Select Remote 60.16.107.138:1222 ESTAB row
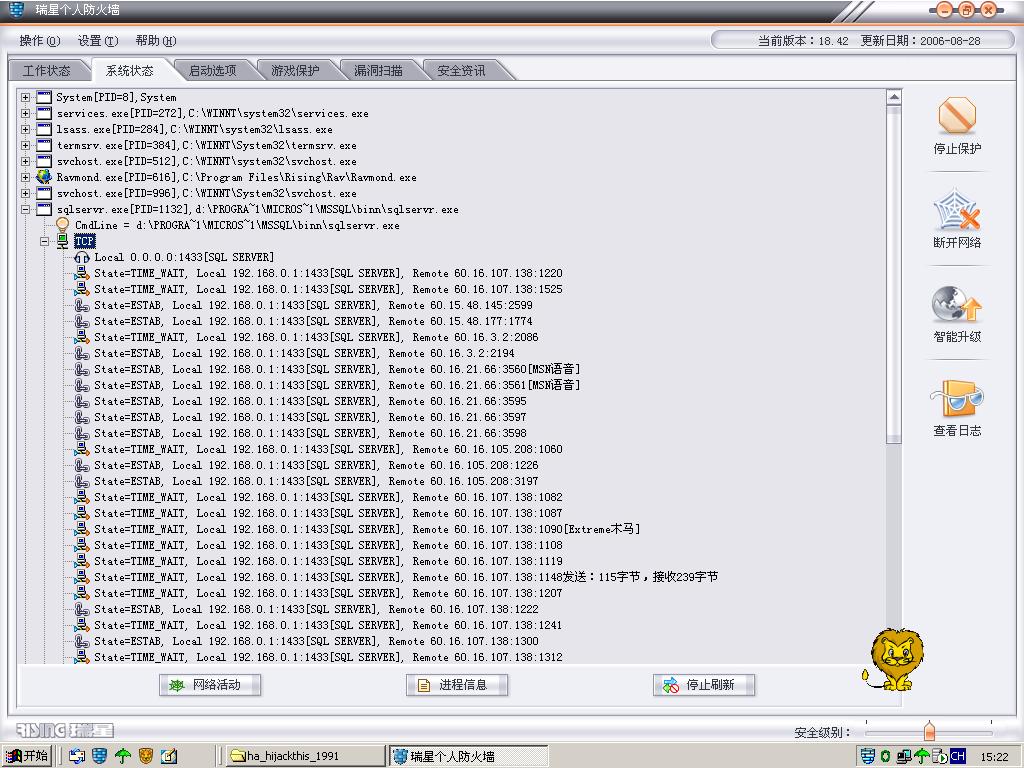The height and width of the screenshot is (768, 1024). [x=316, y=609]
